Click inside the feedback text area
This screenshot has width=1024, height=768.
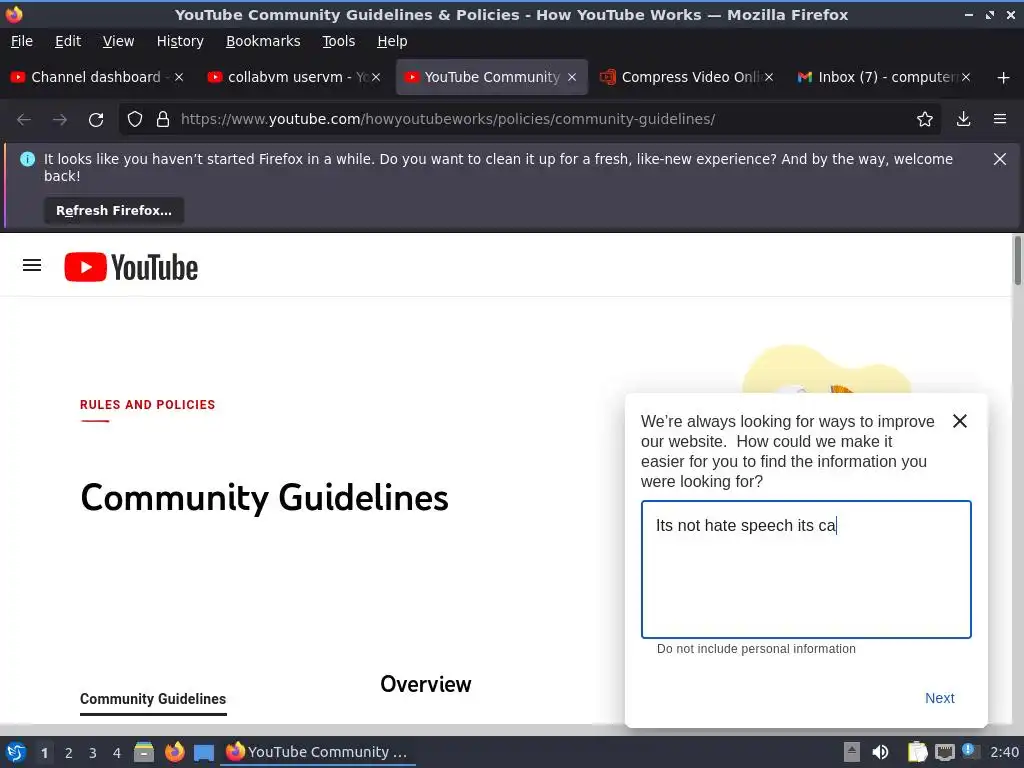(x=806, y=569)
